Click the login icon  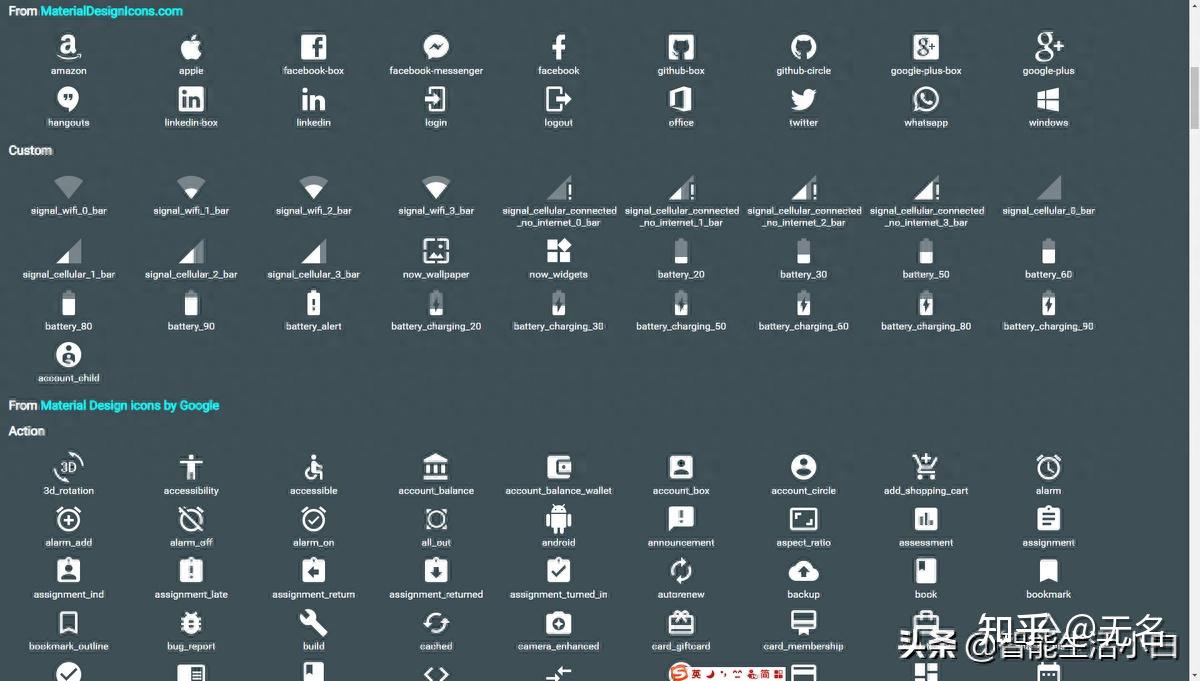coord(436,99)
